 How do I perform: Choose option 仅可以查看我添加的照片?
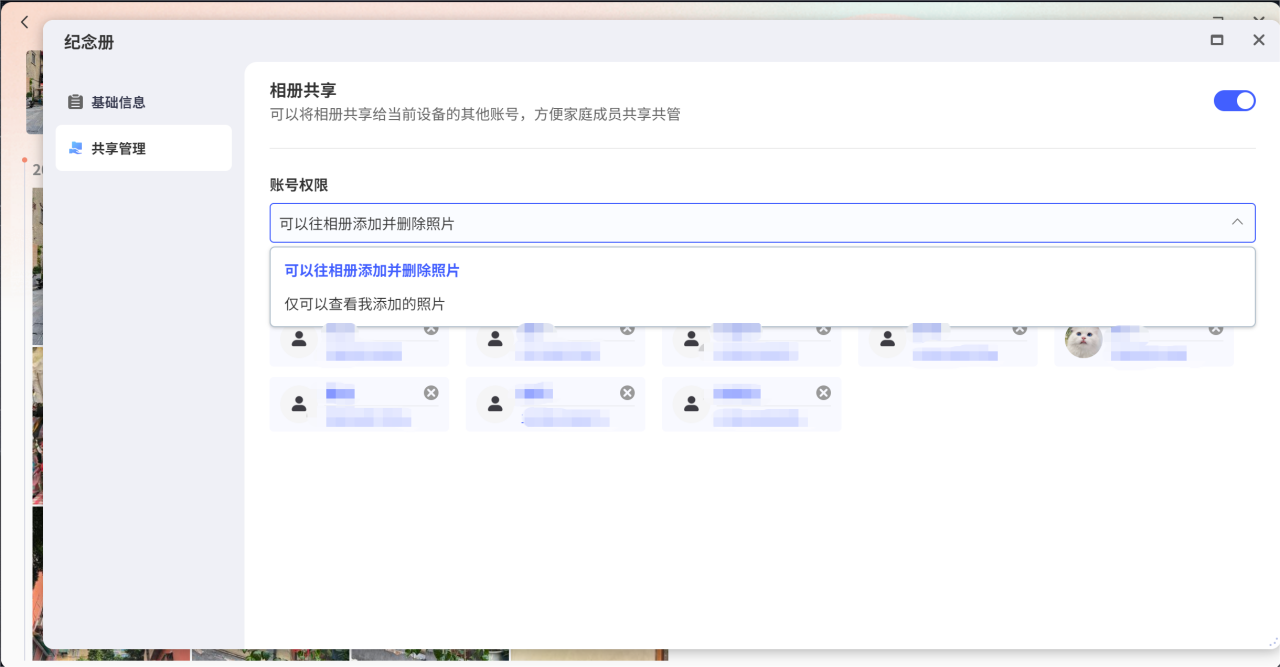point(365,304)
